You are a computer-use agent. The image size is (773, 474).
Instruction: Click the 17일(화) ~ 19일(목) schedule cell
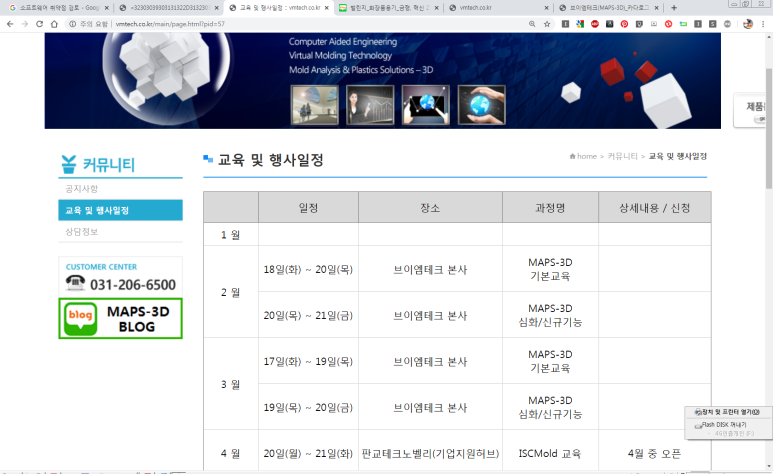tap(308, 361)
